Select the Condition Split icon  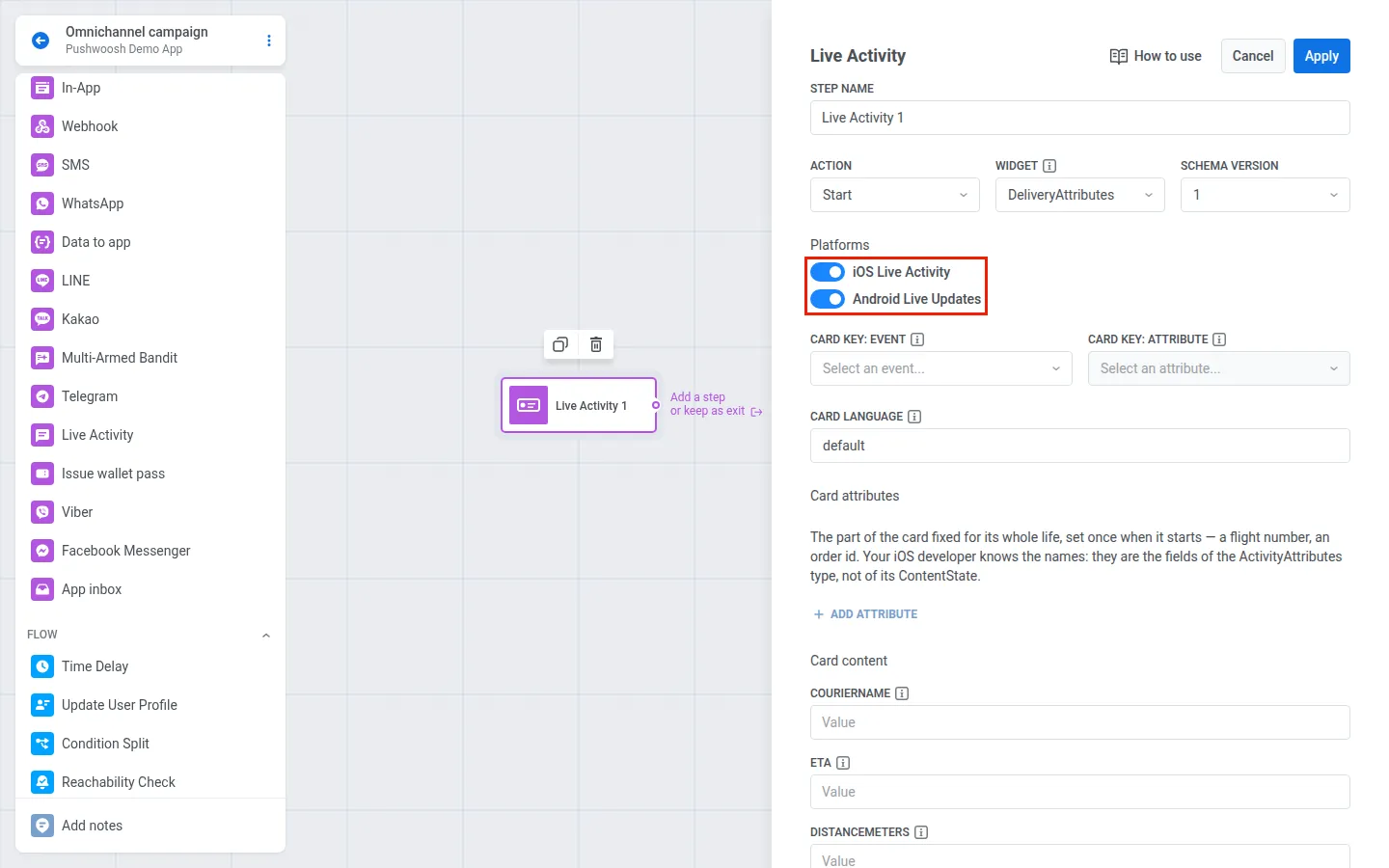coord(42,744)
